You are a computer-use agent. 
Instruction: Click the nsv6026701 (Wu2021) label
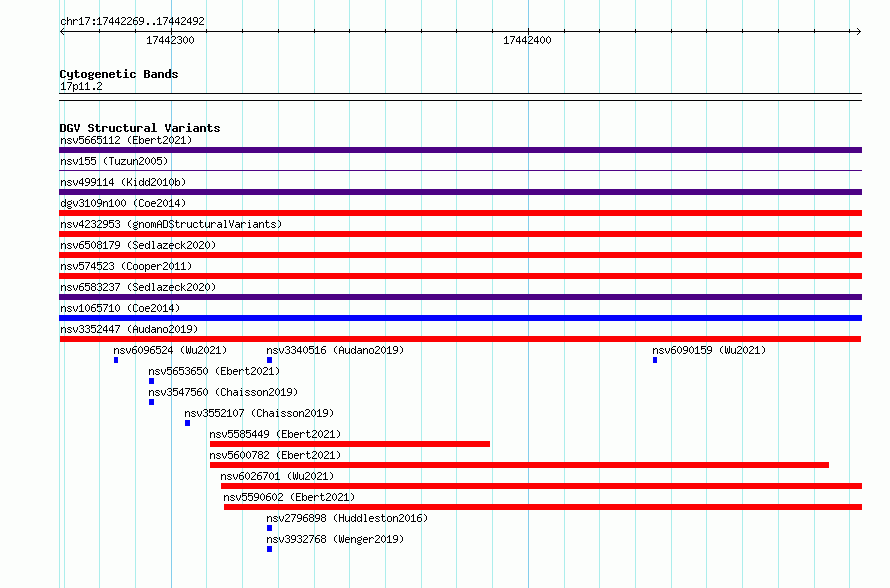(278, 476)
